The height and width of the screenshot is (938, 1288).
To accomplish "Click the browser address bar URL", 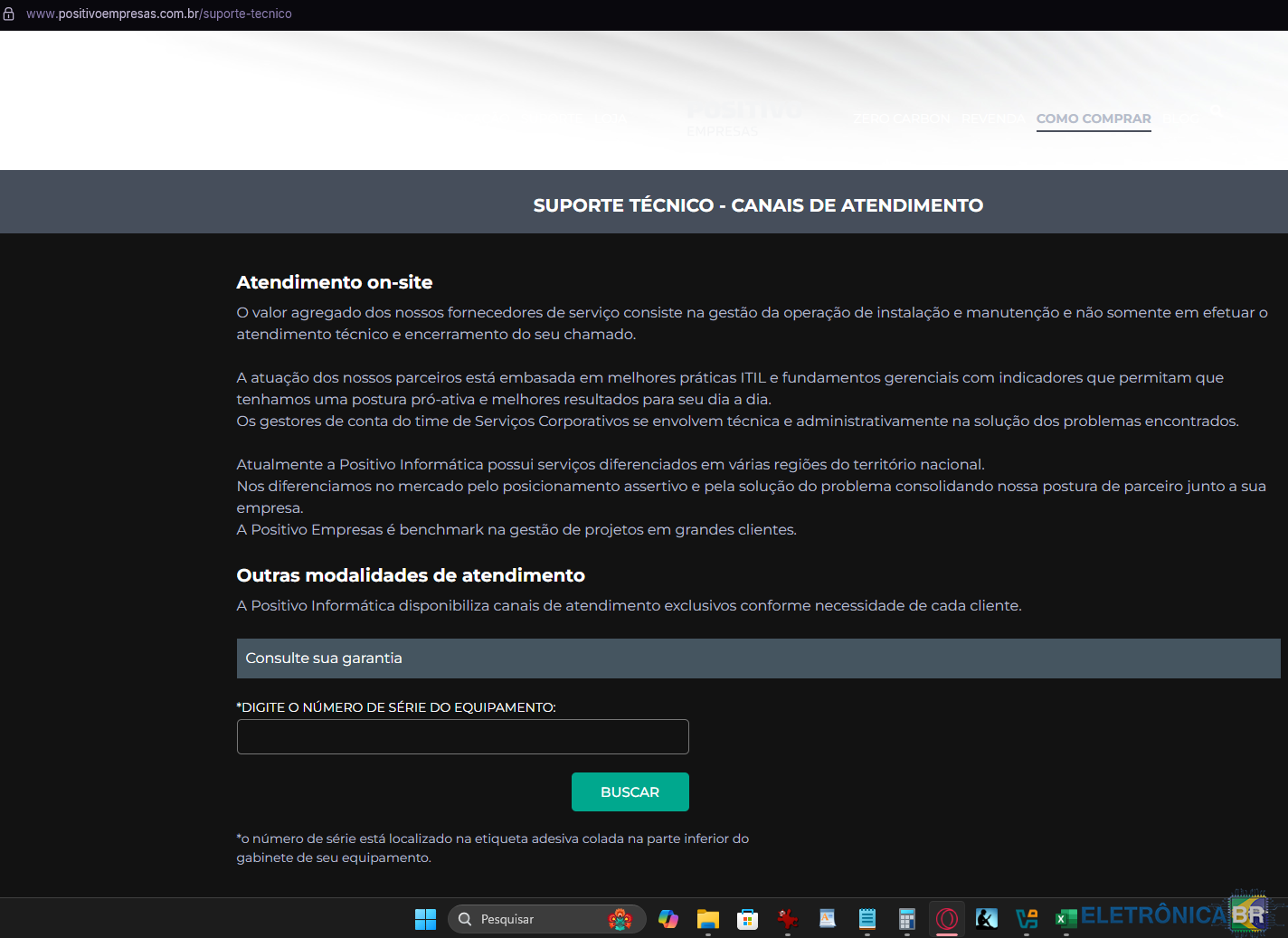I will click(159, 14).
